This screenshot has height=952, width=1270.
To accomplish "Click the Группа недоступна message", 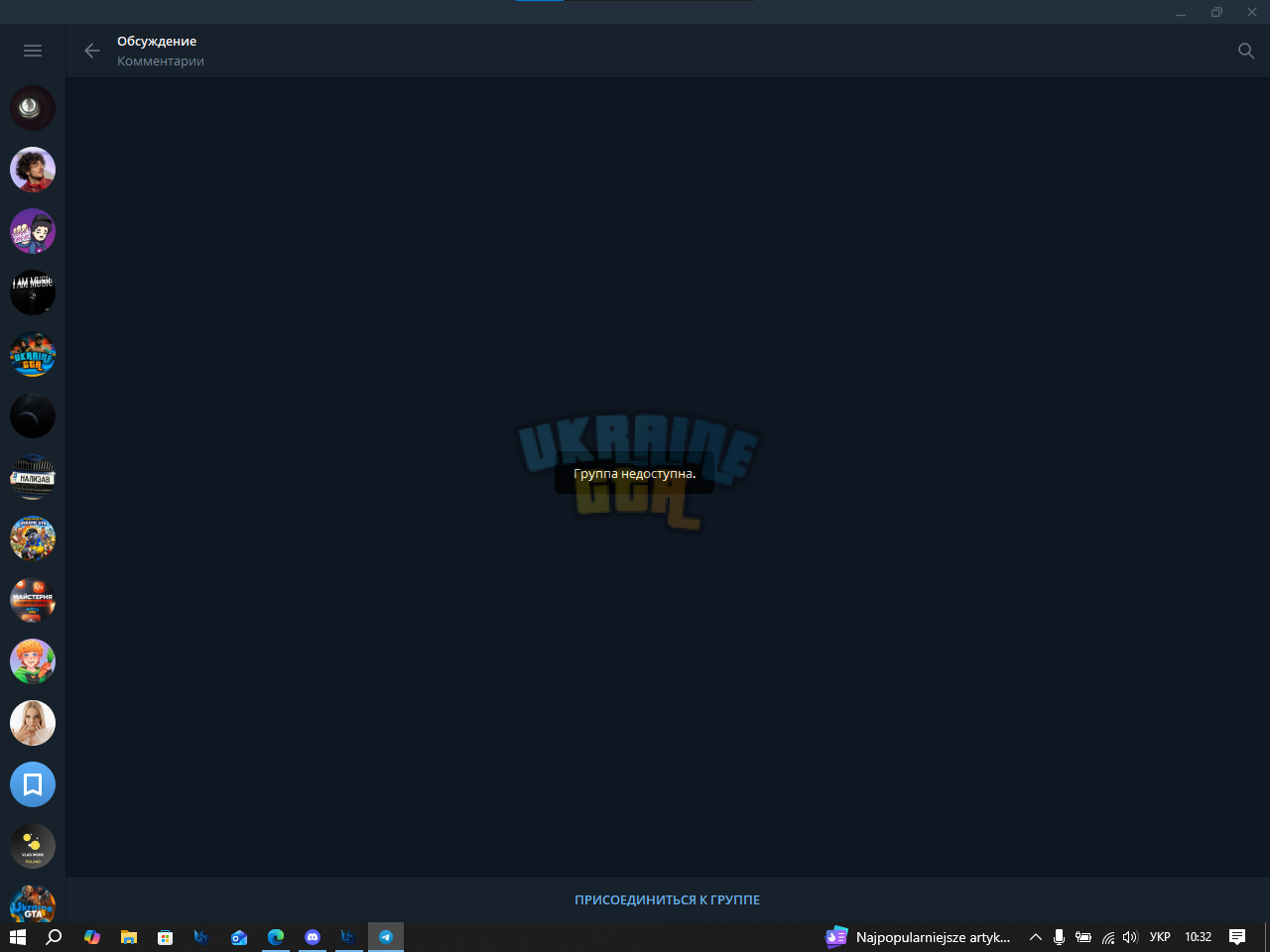I will [x=634, y=473].
